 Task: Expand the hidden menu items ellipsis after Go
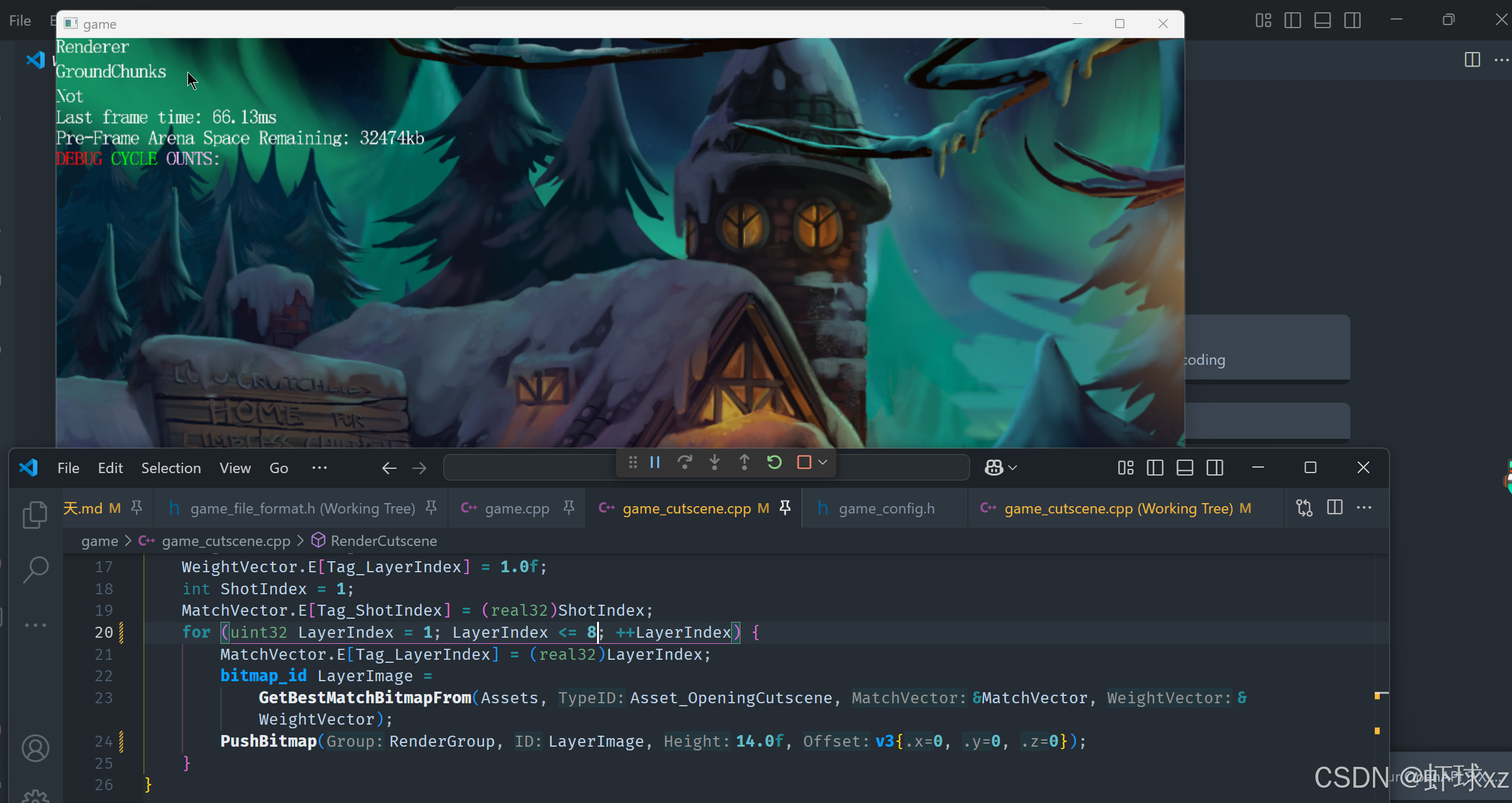click(319, 468)
